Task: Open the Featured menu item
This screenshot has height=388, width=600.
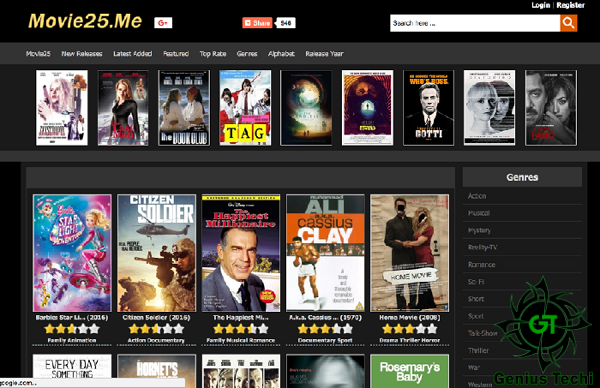Action: point(176,54)
